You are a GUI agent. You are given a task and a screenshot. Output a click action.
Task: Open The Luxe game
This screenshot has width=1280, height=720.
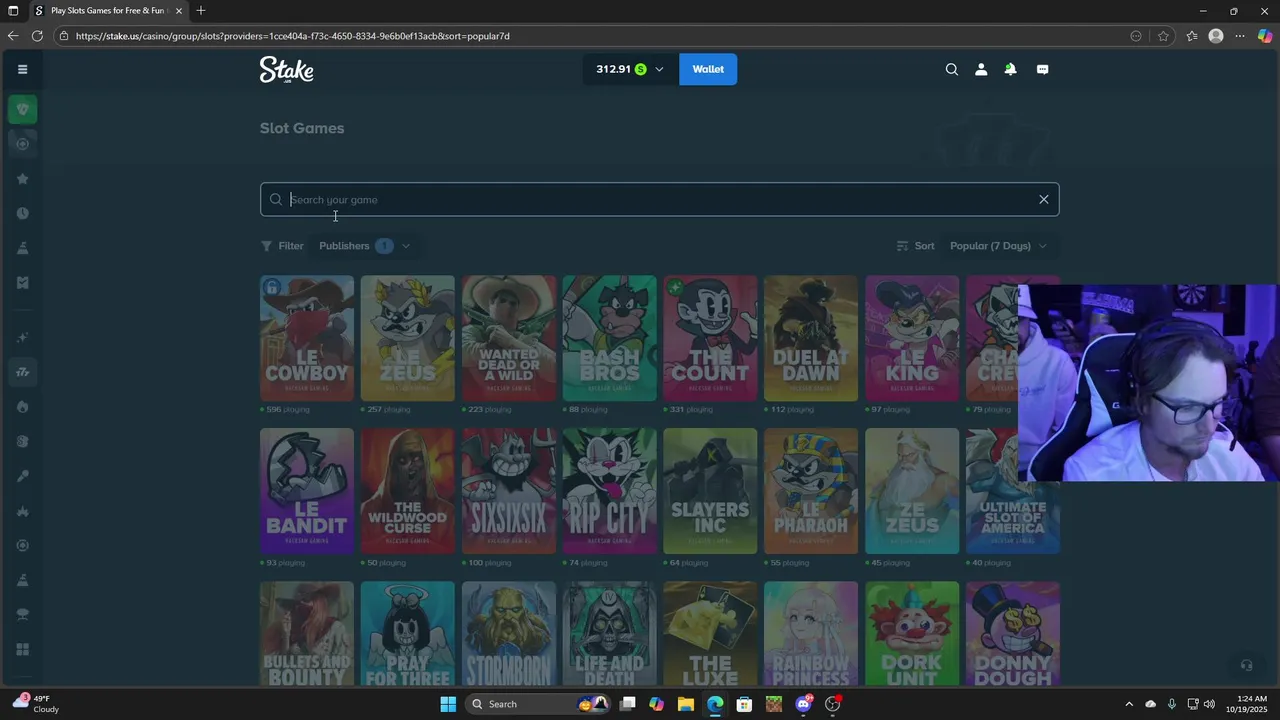(710, 634)
